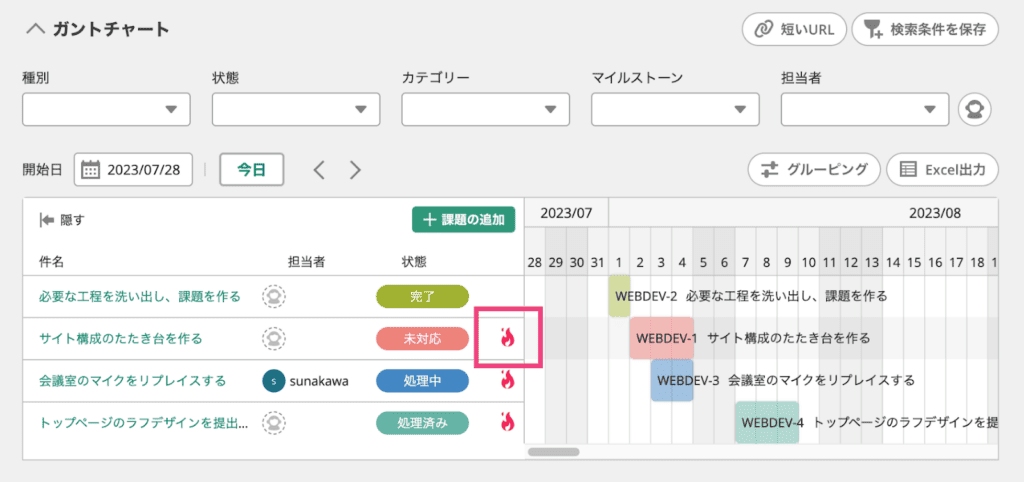Go to next period with right arrow
Viewport: 1024px width, 482px height.
(355, 170)
